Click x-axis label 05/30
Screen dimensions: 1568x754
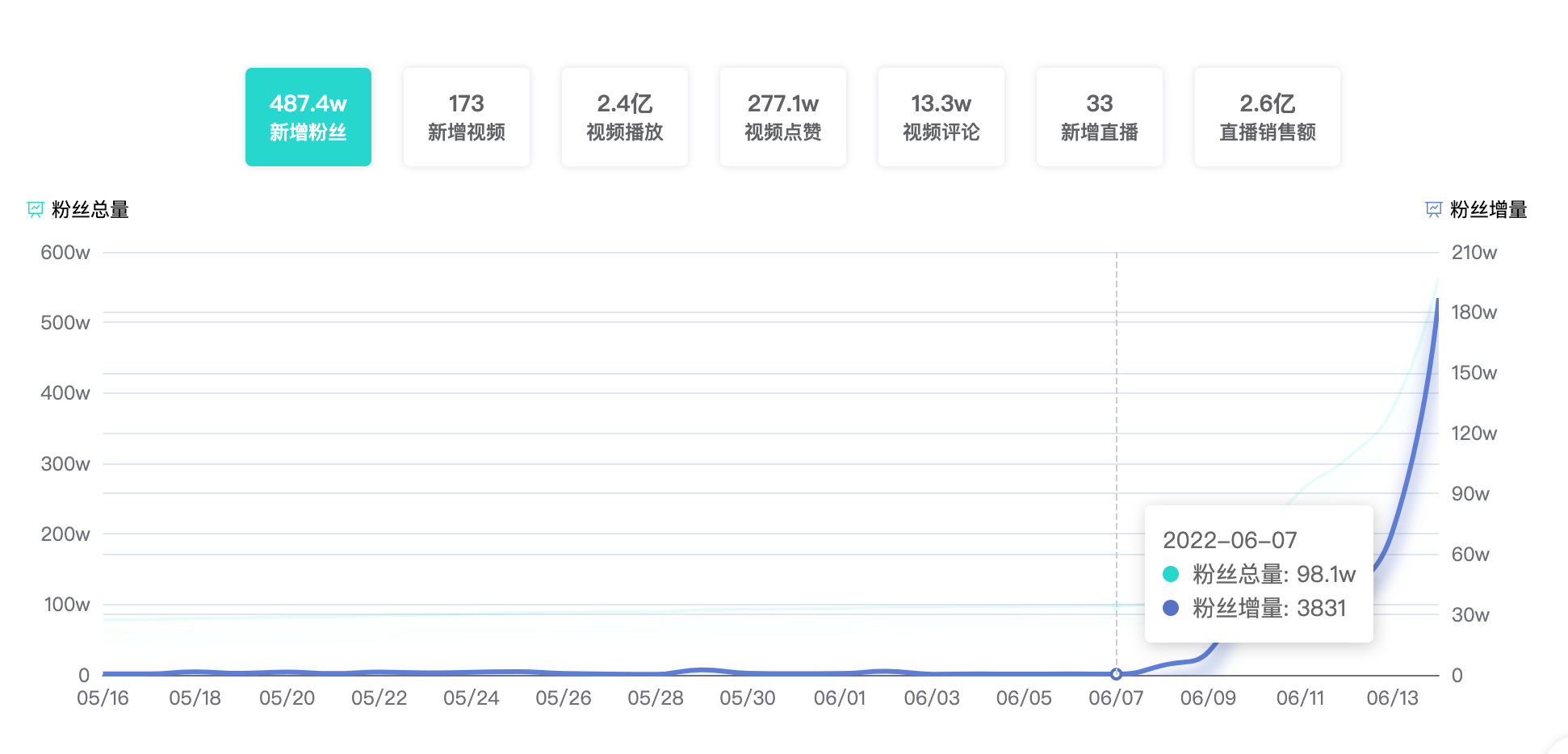coord(748,698)
